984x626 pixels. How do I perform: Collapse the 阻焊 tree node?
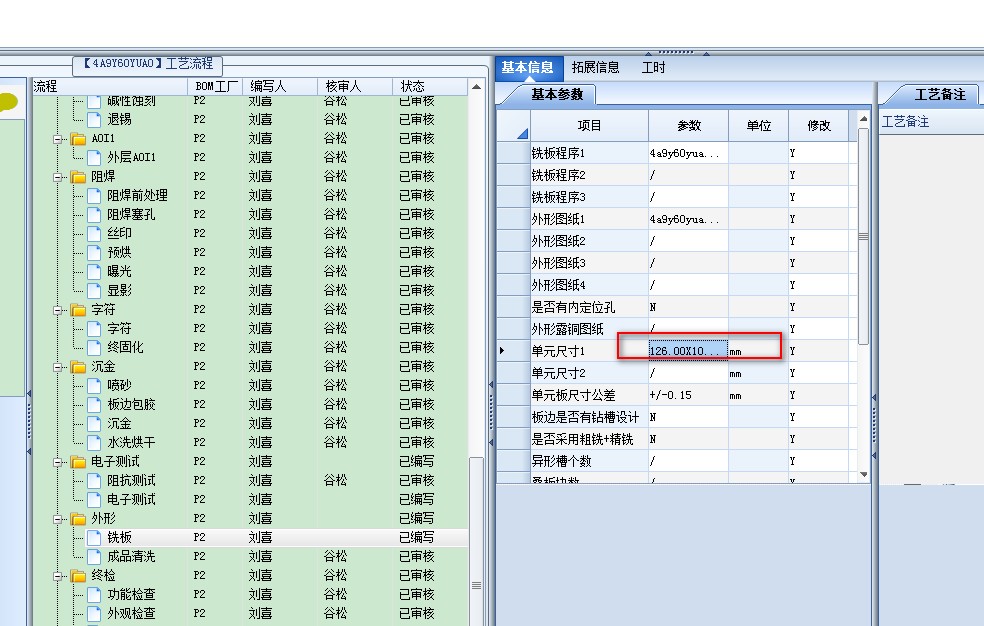(x=58, y=177)
